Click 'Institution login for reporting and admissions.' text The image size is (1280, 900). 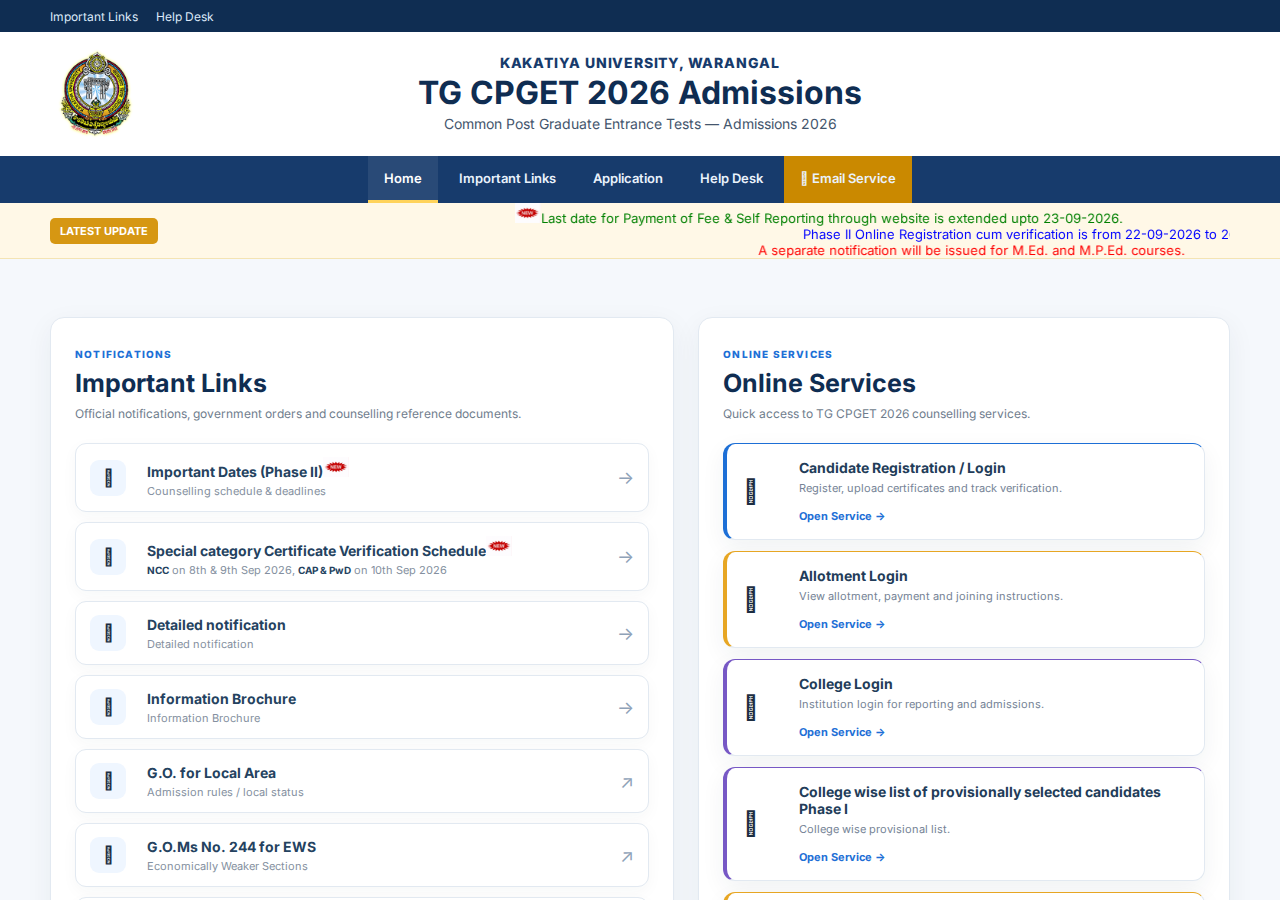tap(921, 704)
